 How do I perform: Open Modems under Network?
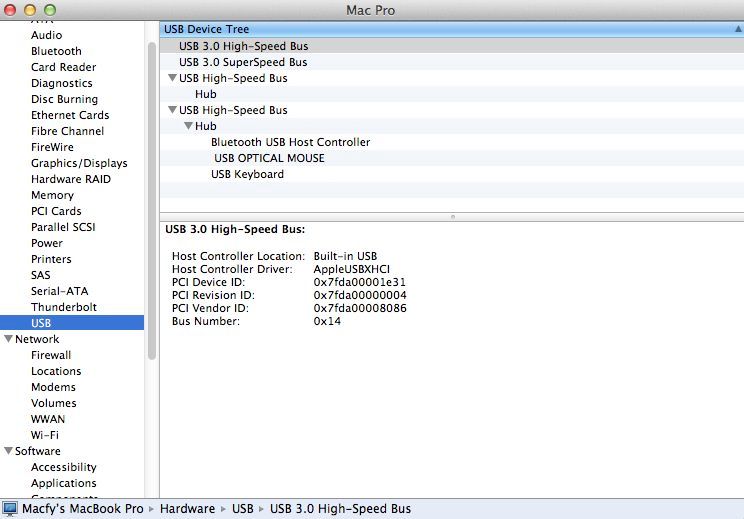tap(53, 387)
